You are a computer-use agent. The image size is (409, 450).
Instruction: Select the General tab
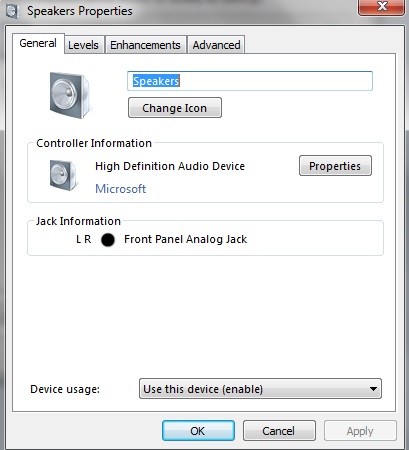point(38,43)
